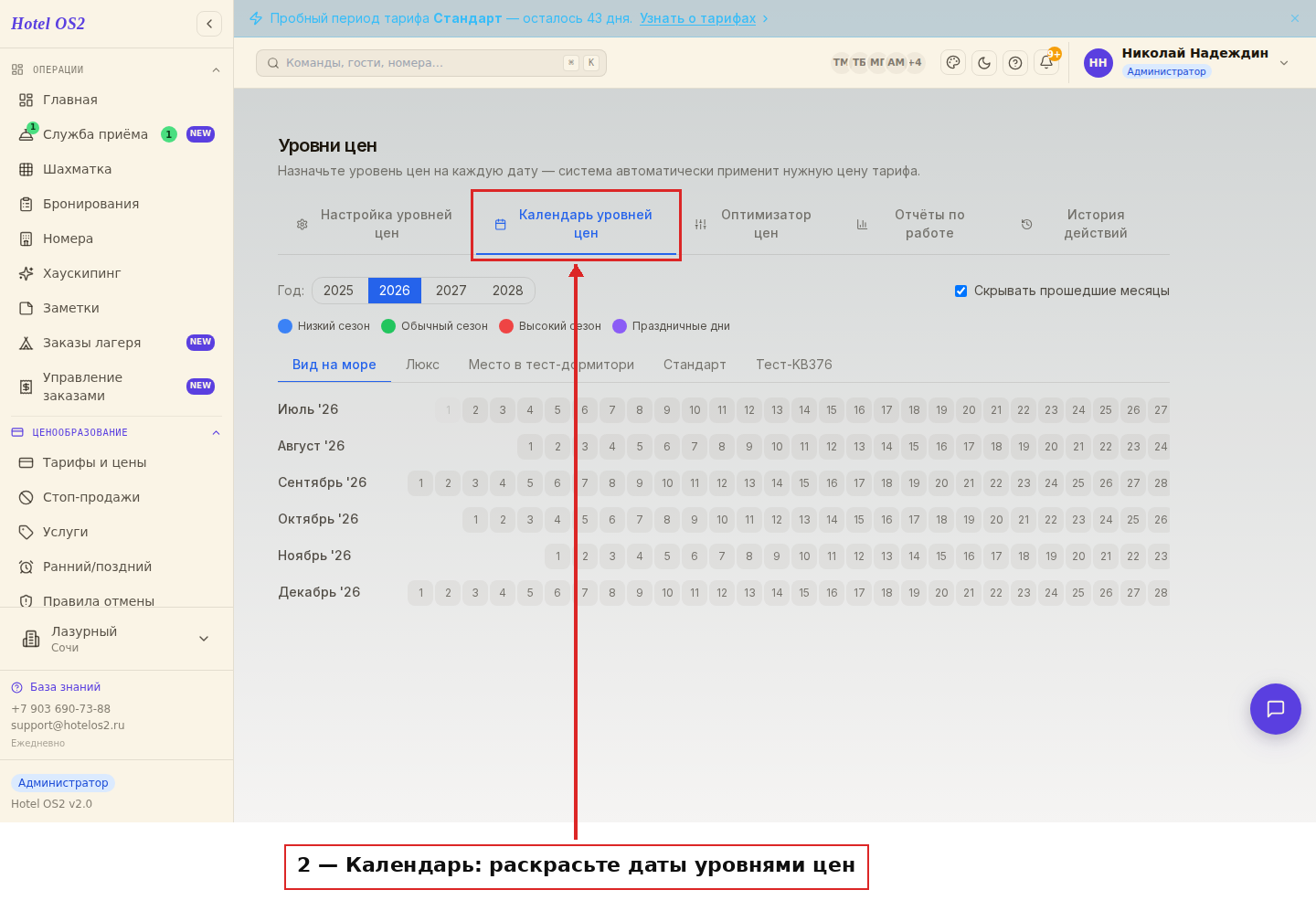Screen dimensions: 1316x911
Task: Click the Администратор role badge in sidebar
Action: (63, 783)
